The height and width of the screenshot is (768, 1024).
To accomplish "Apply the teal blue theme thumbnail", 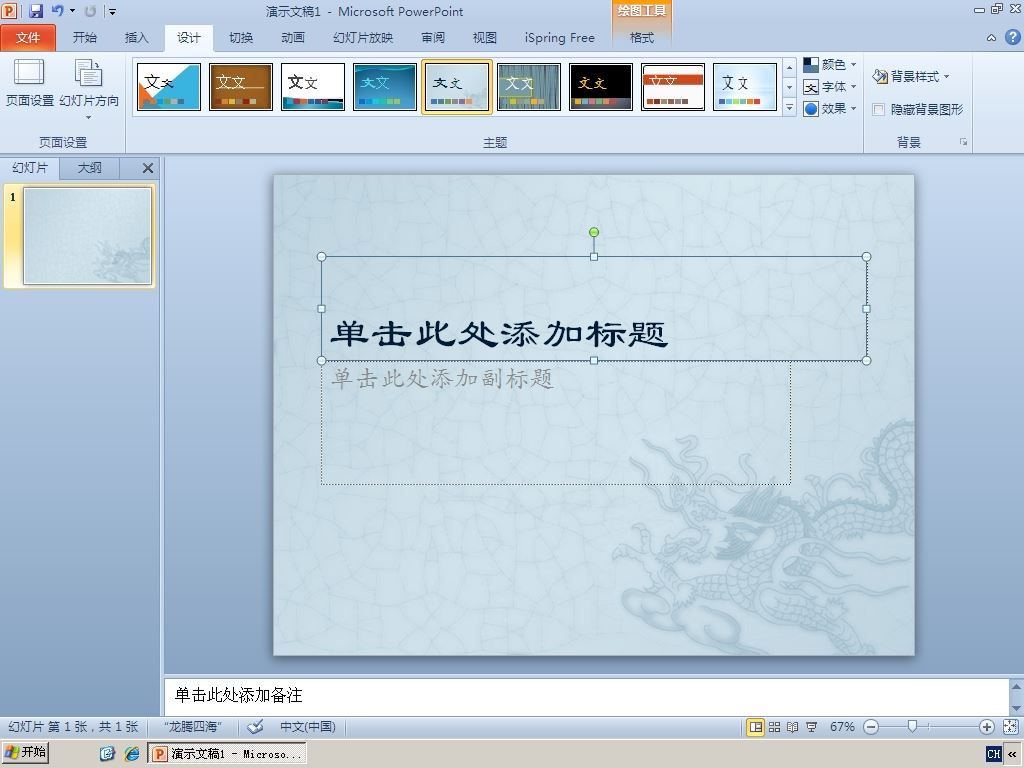I will pos(385,87).
